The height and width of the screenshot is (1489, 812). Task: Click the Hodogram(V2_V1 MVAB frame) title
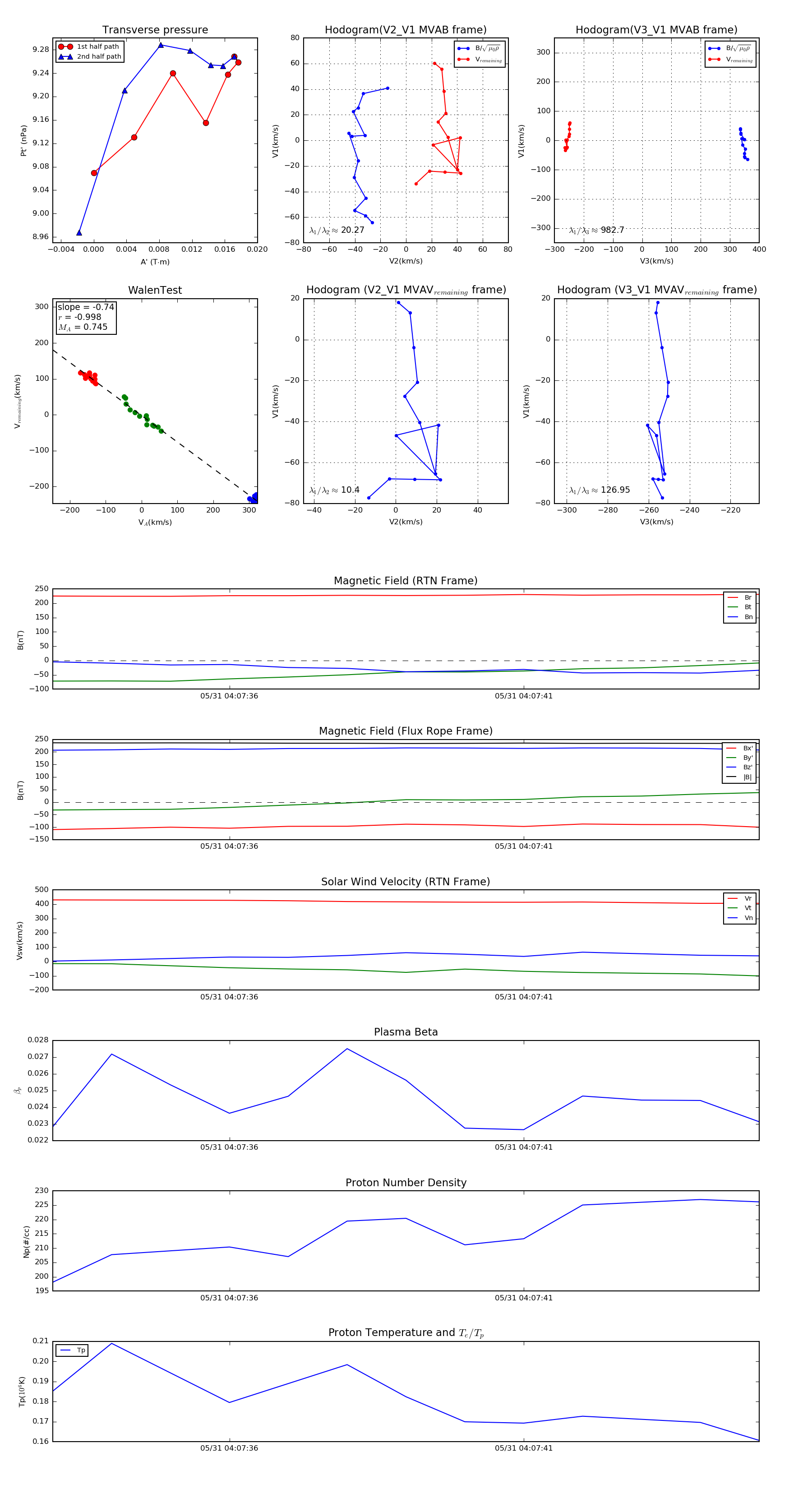pyautogui.click(x=406, y=30)
